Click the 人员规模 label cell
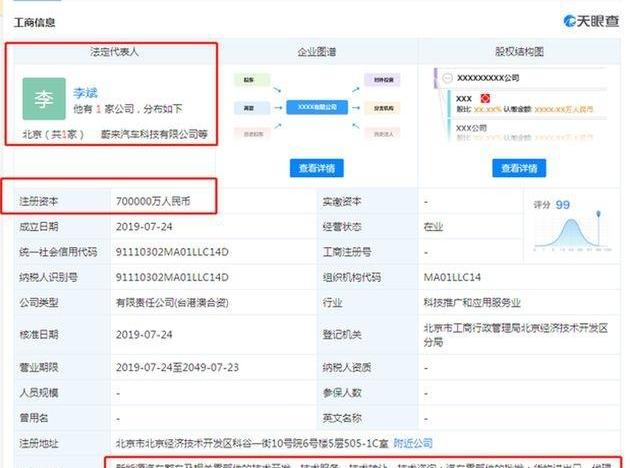Image resolution: width=630 pixels, height=468 pixels. [62, 393]
